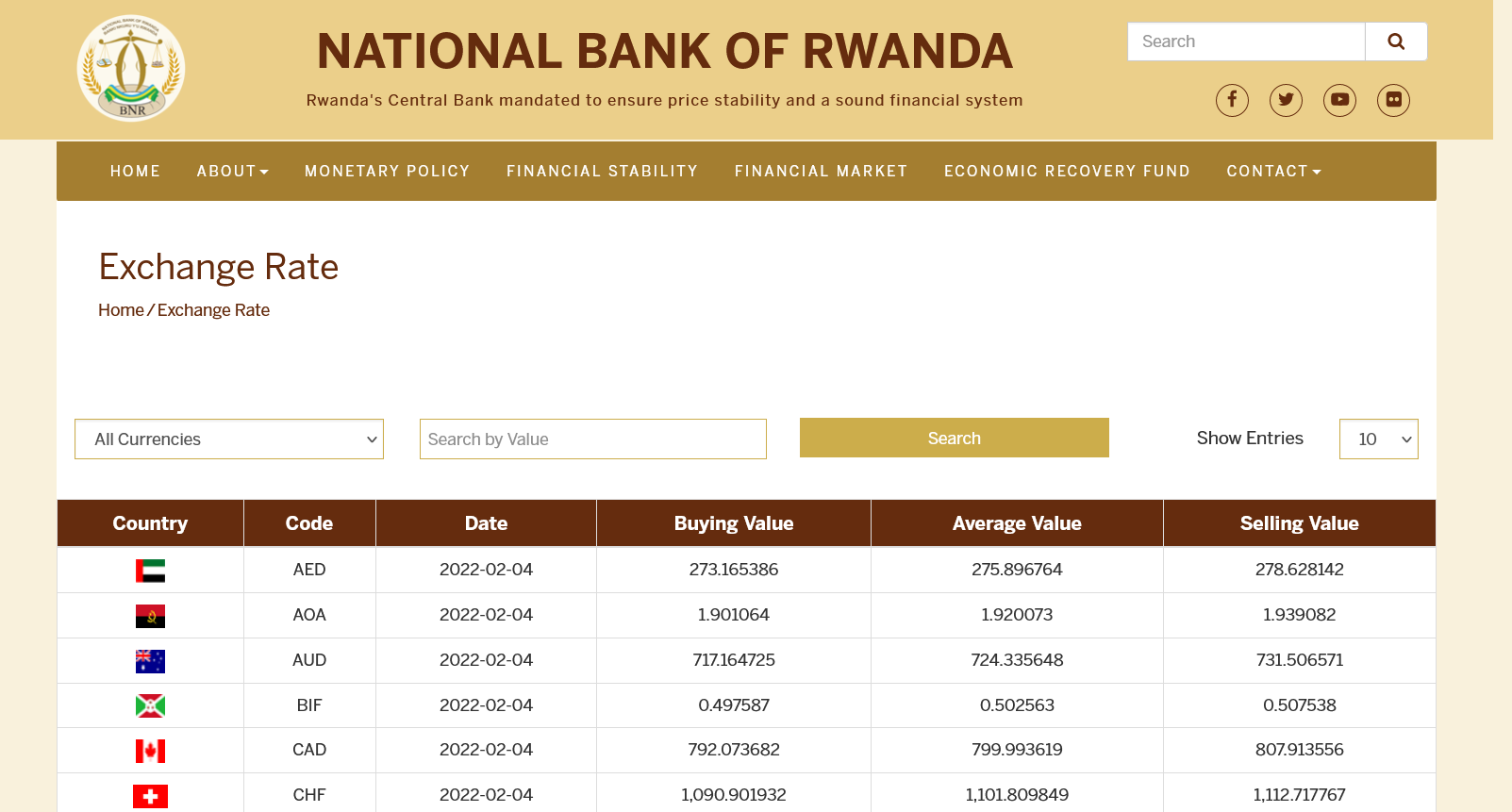Click the Switzerland flag icon
The image size is (1512, 812).
point(150,796)
